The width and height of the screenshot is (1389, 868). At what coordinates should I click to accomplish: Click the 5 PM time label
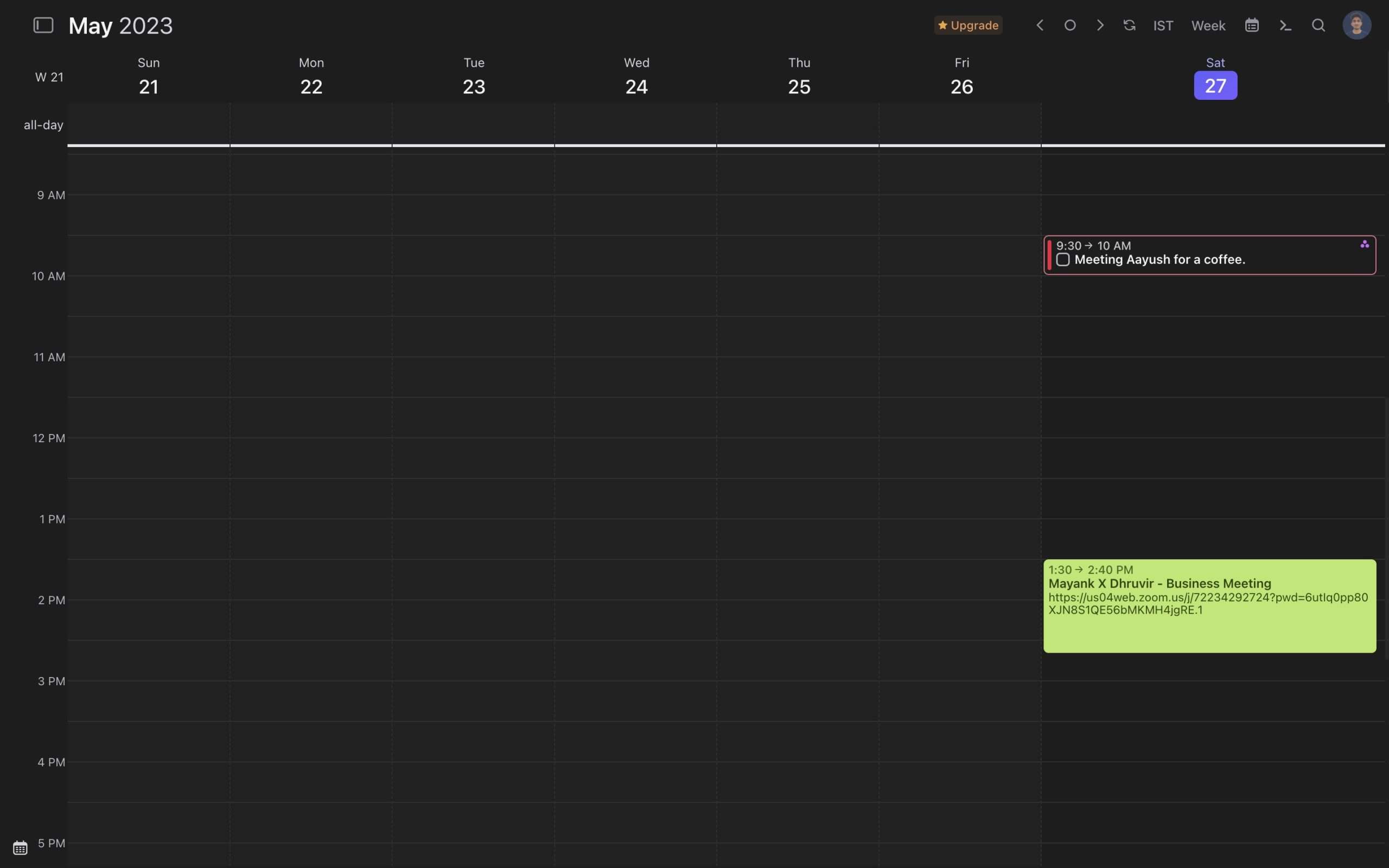[51, 843]
